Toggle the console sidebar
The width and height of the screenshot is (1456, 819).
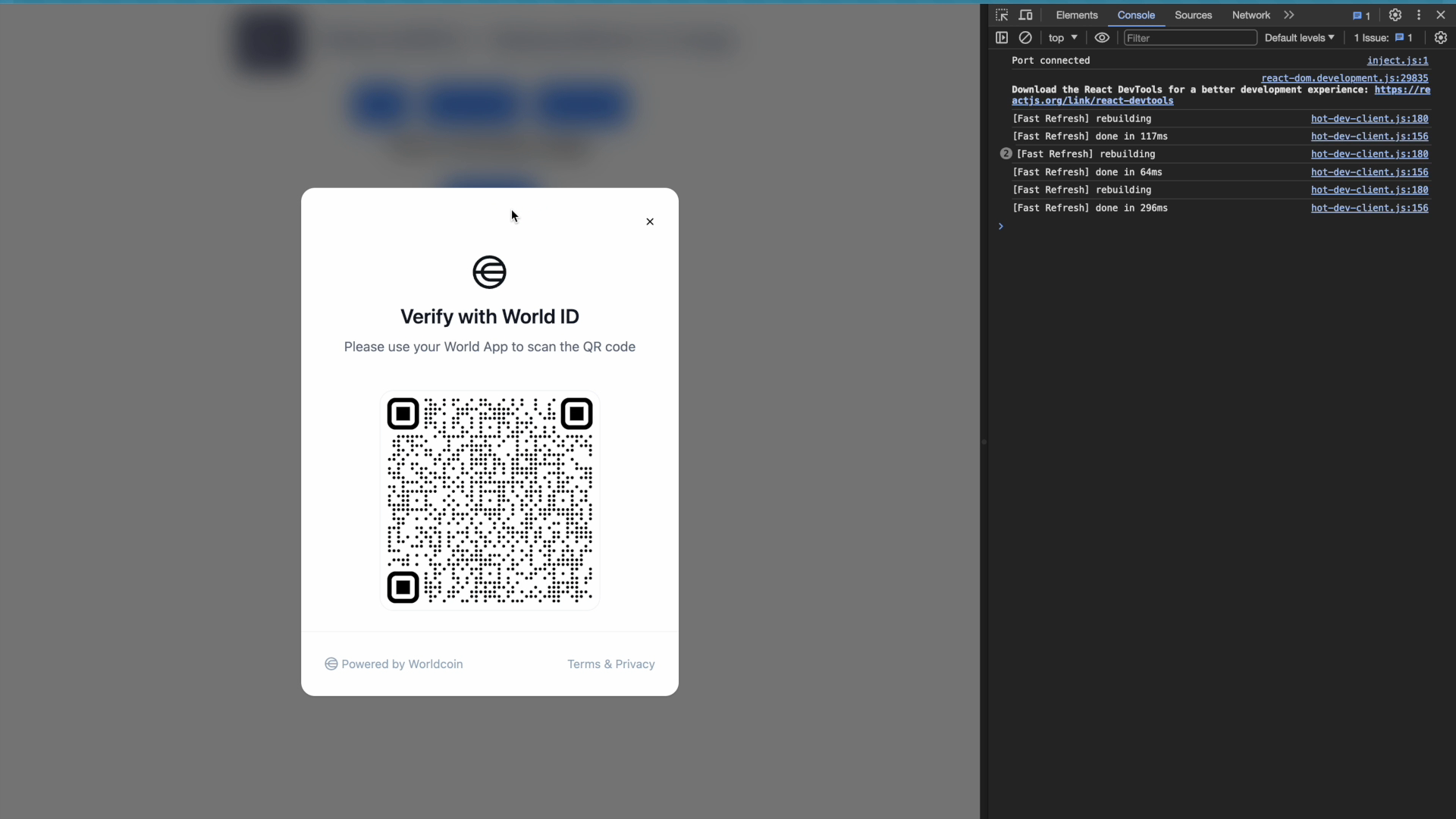pyautogui.click(x=1002, y=38)
